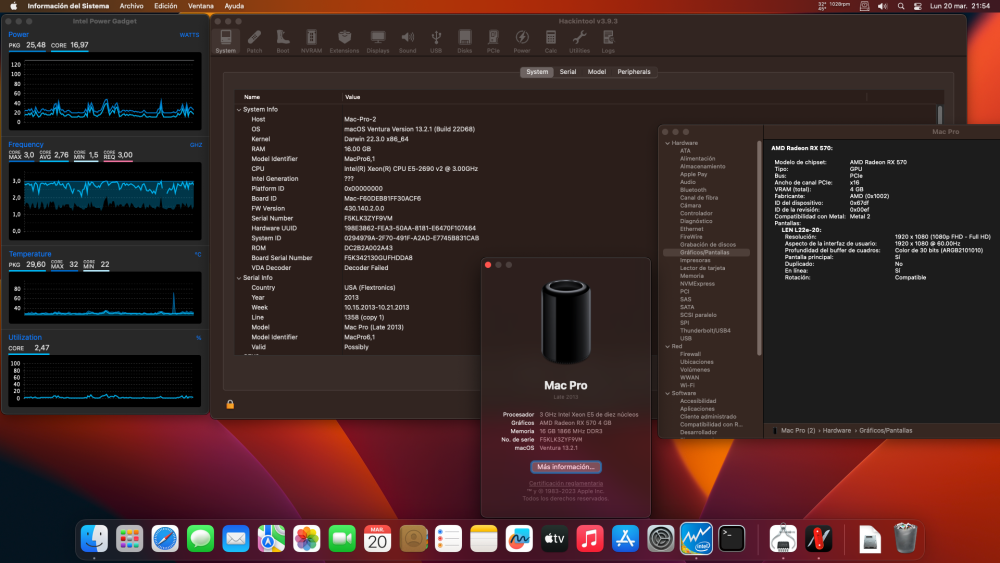Open the Disks section in Hackintool
The height and width of the screenshot is (563, 1000).
tap(465, 41)
